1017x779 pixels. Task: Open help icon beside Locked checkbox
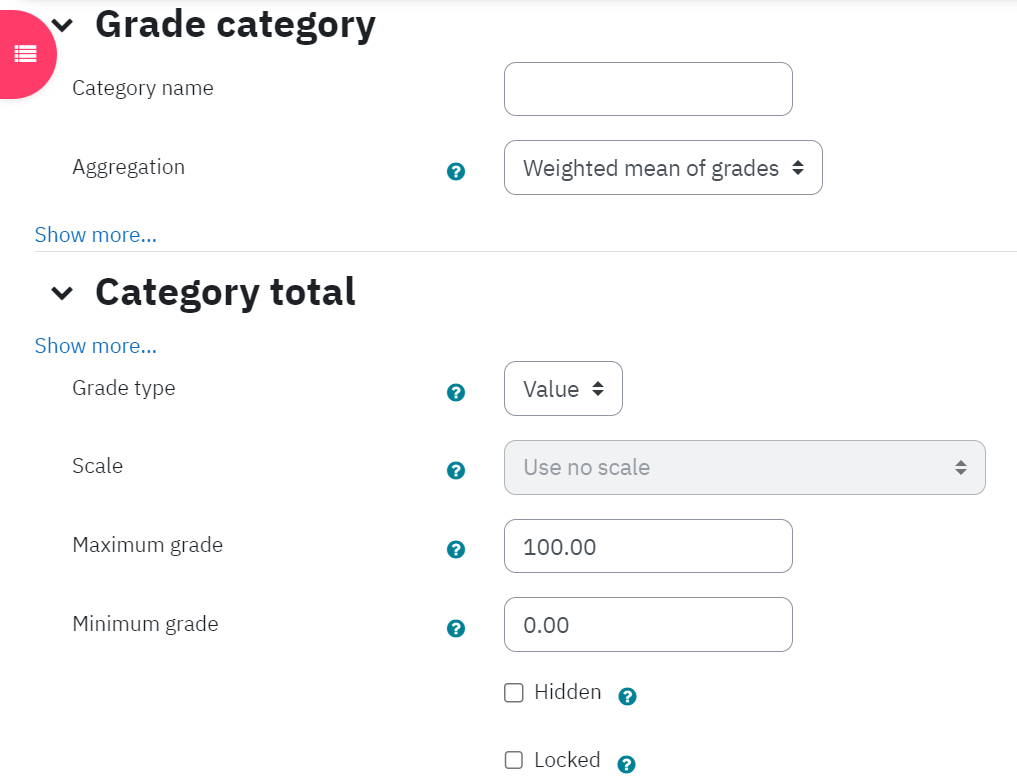click(626, 764)
